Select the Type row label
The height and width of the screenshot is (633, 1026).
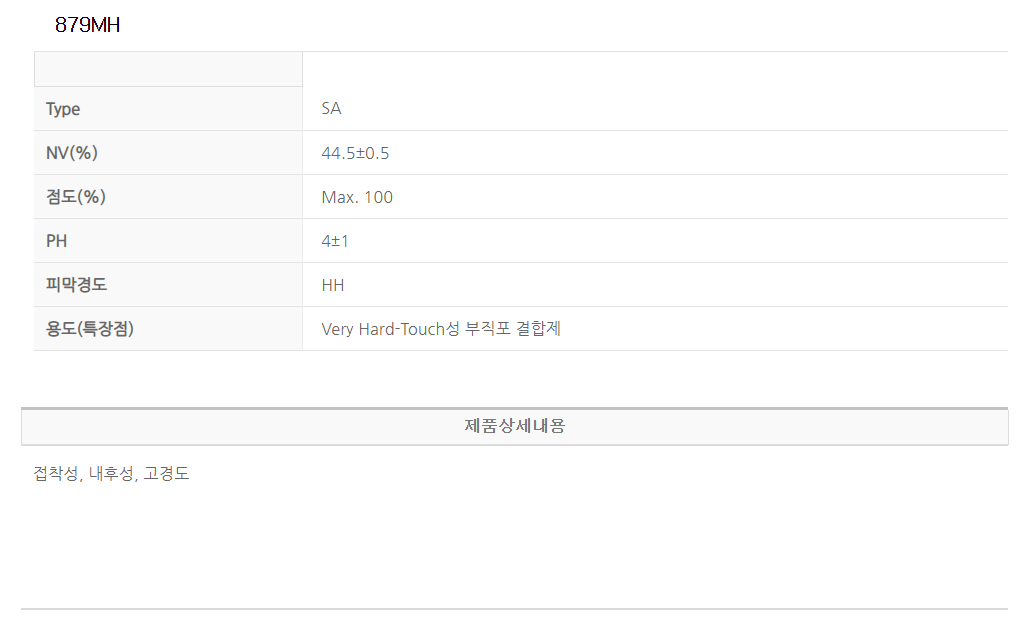pyautogui.click(x=63, y=109)
